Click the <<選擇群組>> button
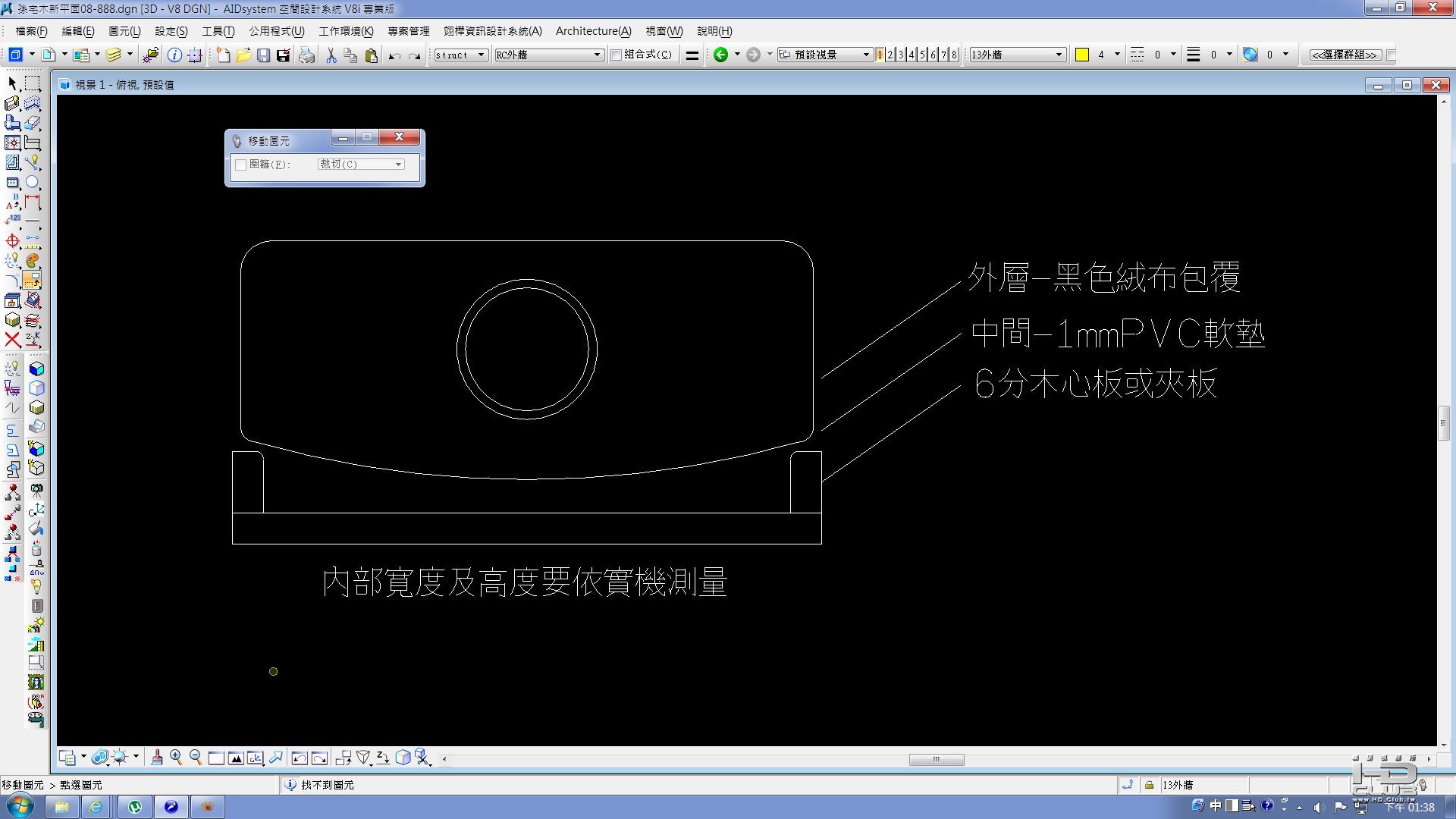Image resolution: width=1456 pixels, height=819 pixels. 1344,55
